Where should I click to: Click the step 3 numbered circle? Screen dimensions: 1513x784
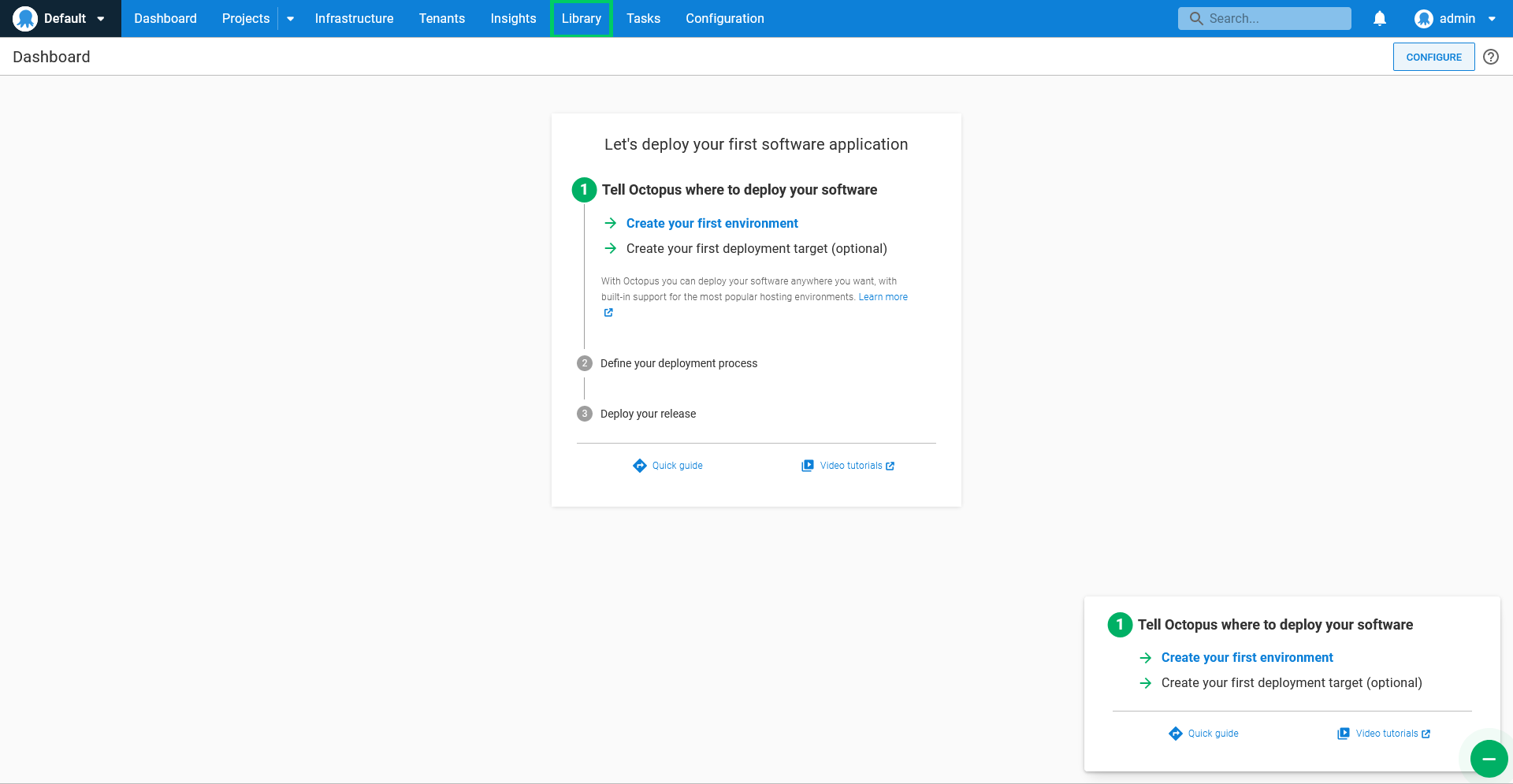[x=584, y=414]
